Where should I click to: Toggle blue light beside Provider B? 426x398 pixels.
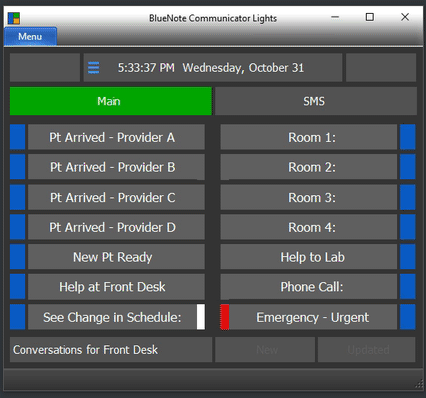point(18,167)
